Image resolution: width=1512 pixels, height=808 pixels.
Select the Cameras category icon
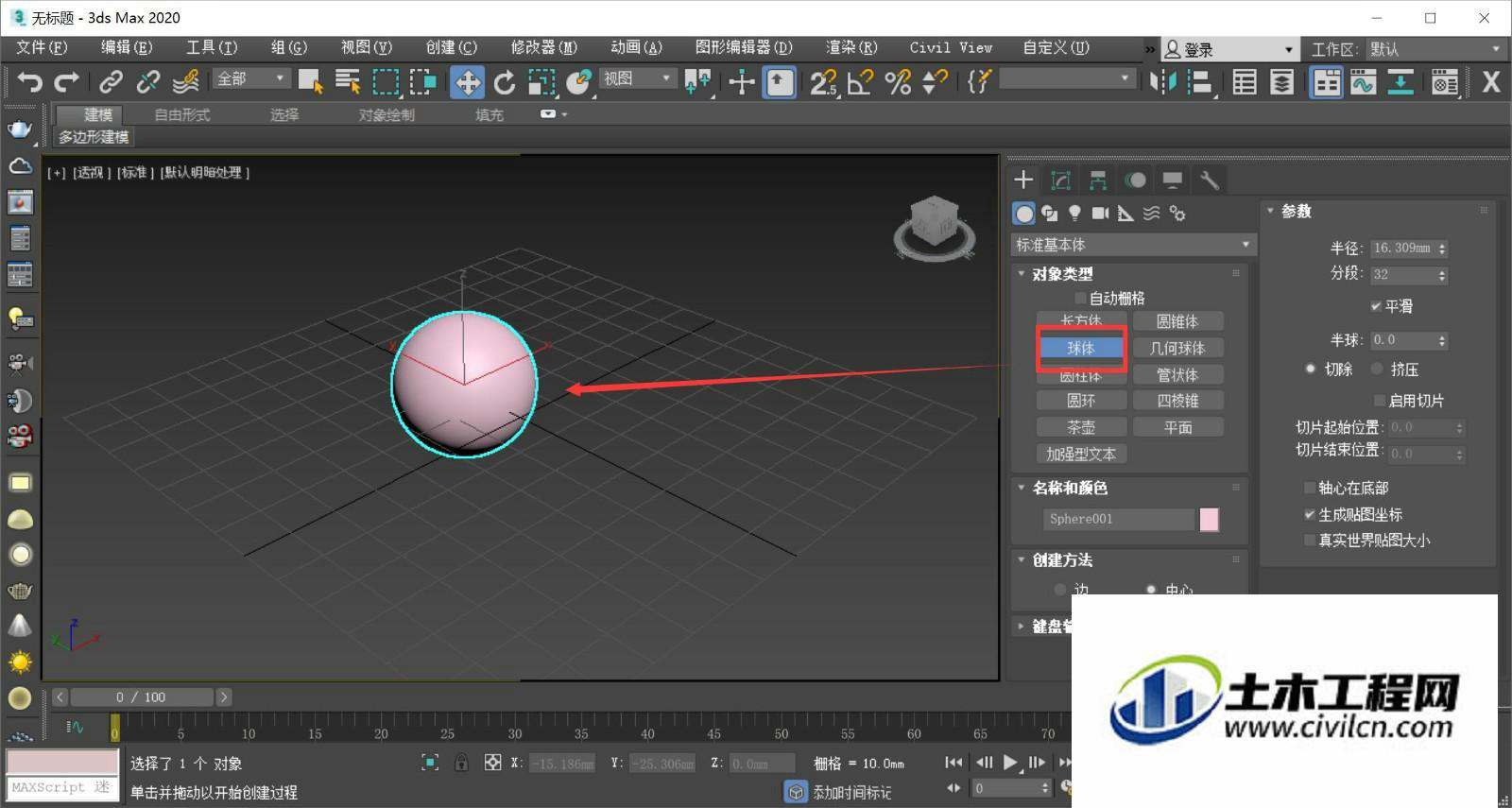click(1100, 214)
